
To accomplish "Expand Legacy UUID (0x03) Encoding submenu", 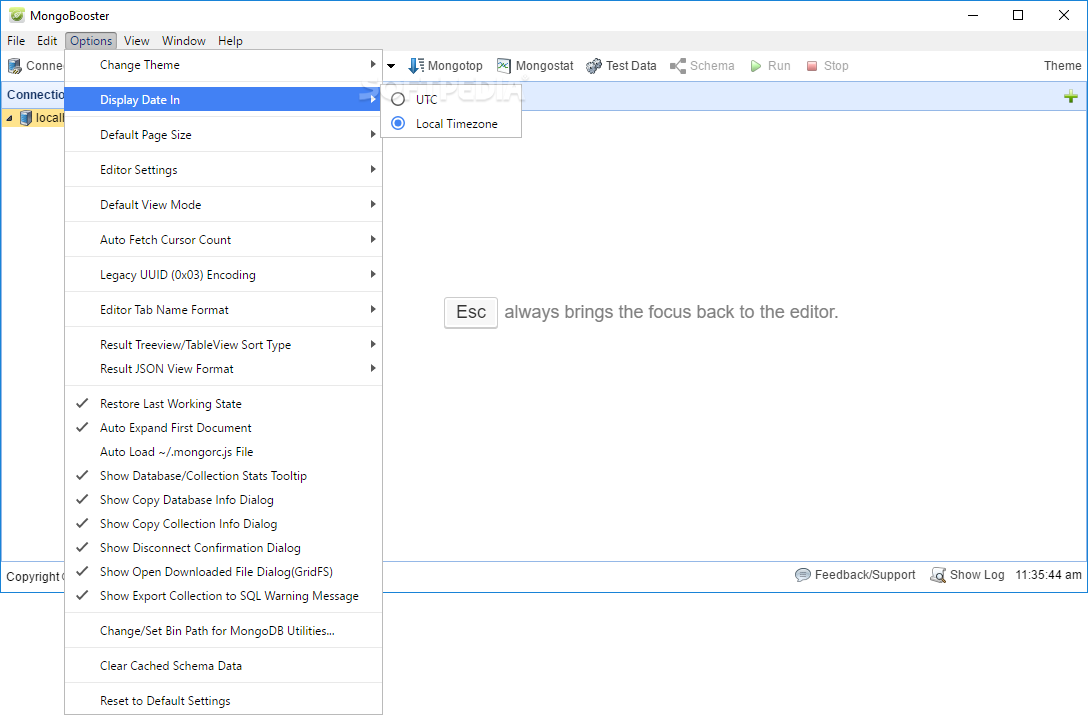I will (x=223, y=275).
